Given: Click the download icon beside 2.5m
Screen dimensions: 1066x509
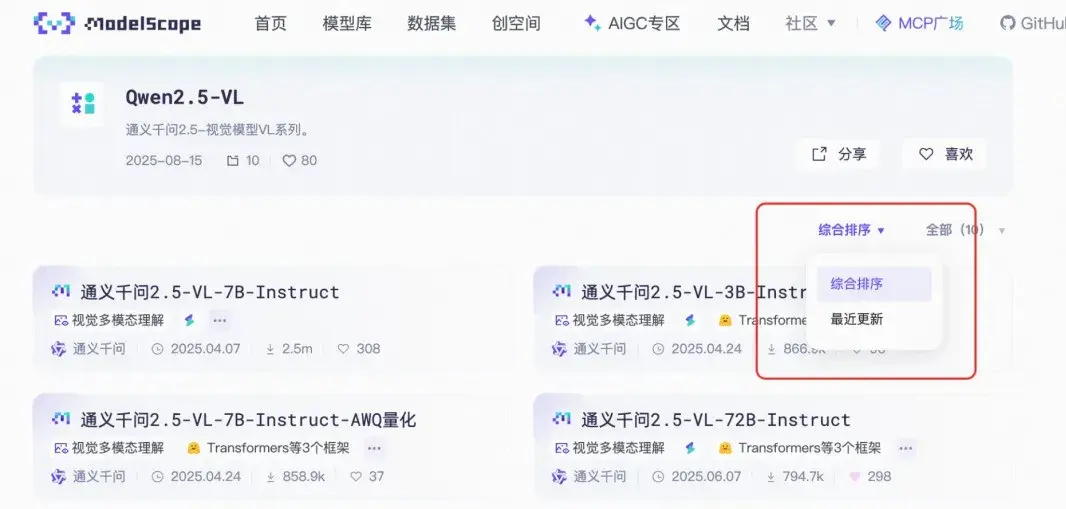Looking at the screenshot, I should (x=270, y=349).
